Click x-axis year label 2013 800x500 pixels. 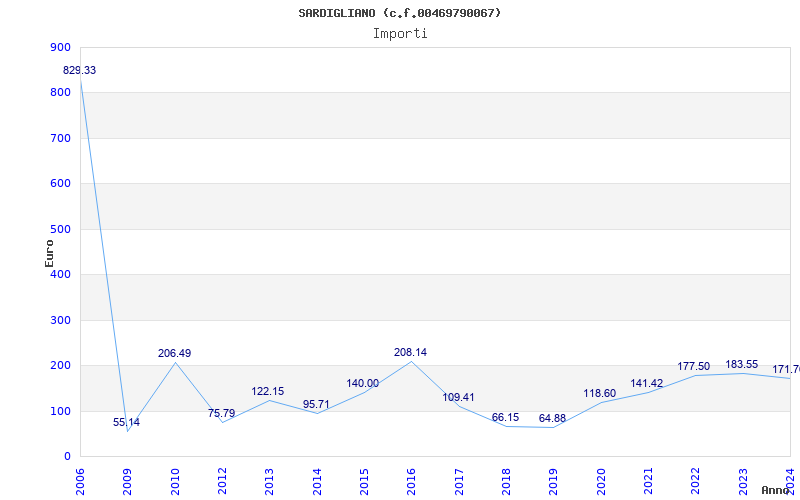[269, 481]
